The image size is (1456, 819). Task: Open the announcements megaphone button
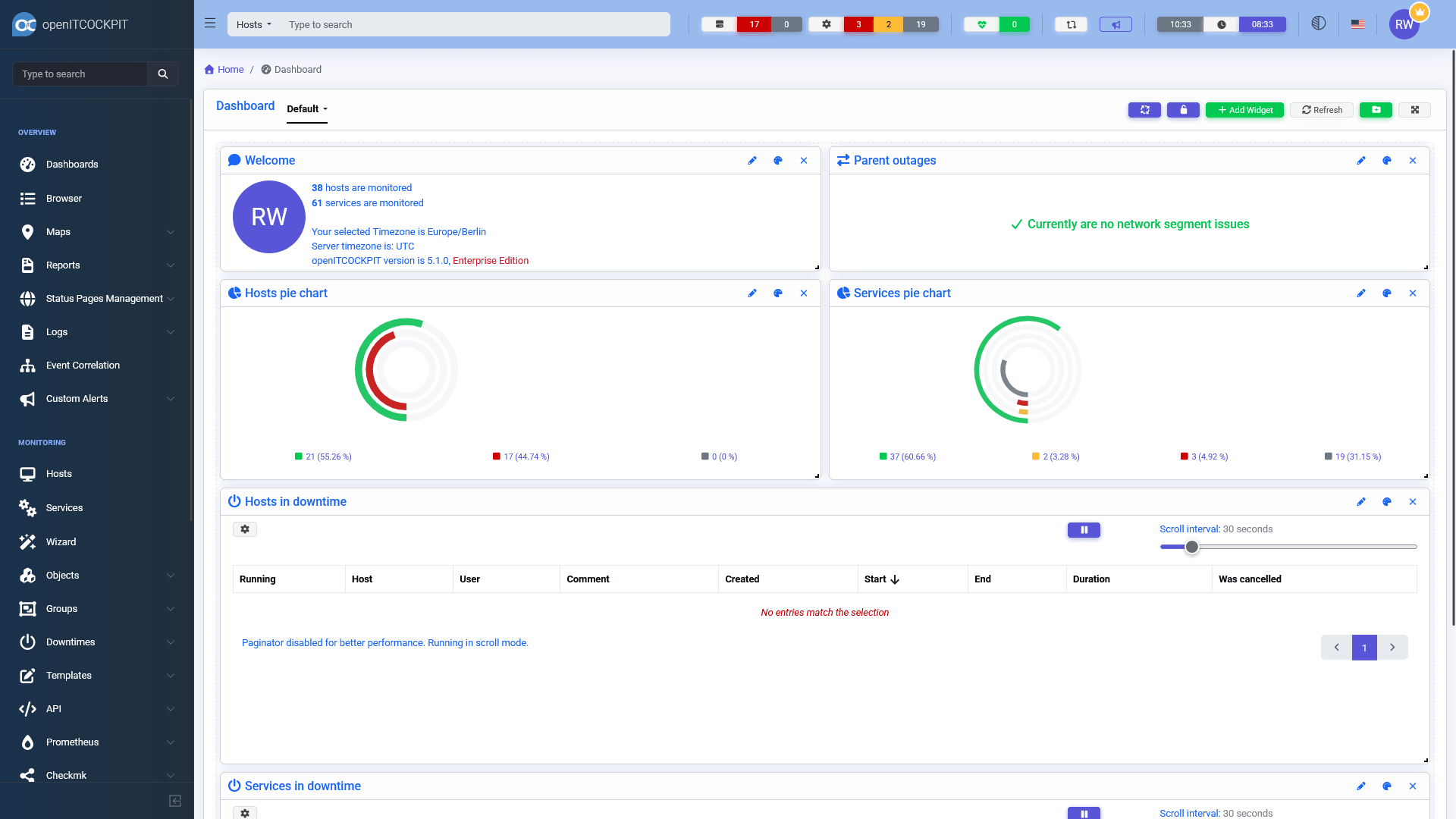tap(1116, 24)
